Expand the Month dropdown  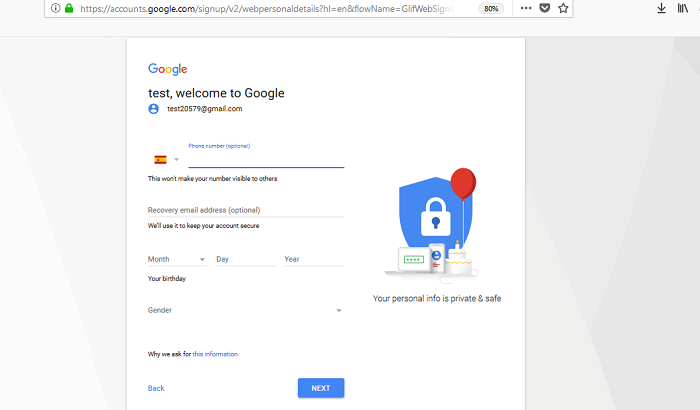[x=177, y=259]
